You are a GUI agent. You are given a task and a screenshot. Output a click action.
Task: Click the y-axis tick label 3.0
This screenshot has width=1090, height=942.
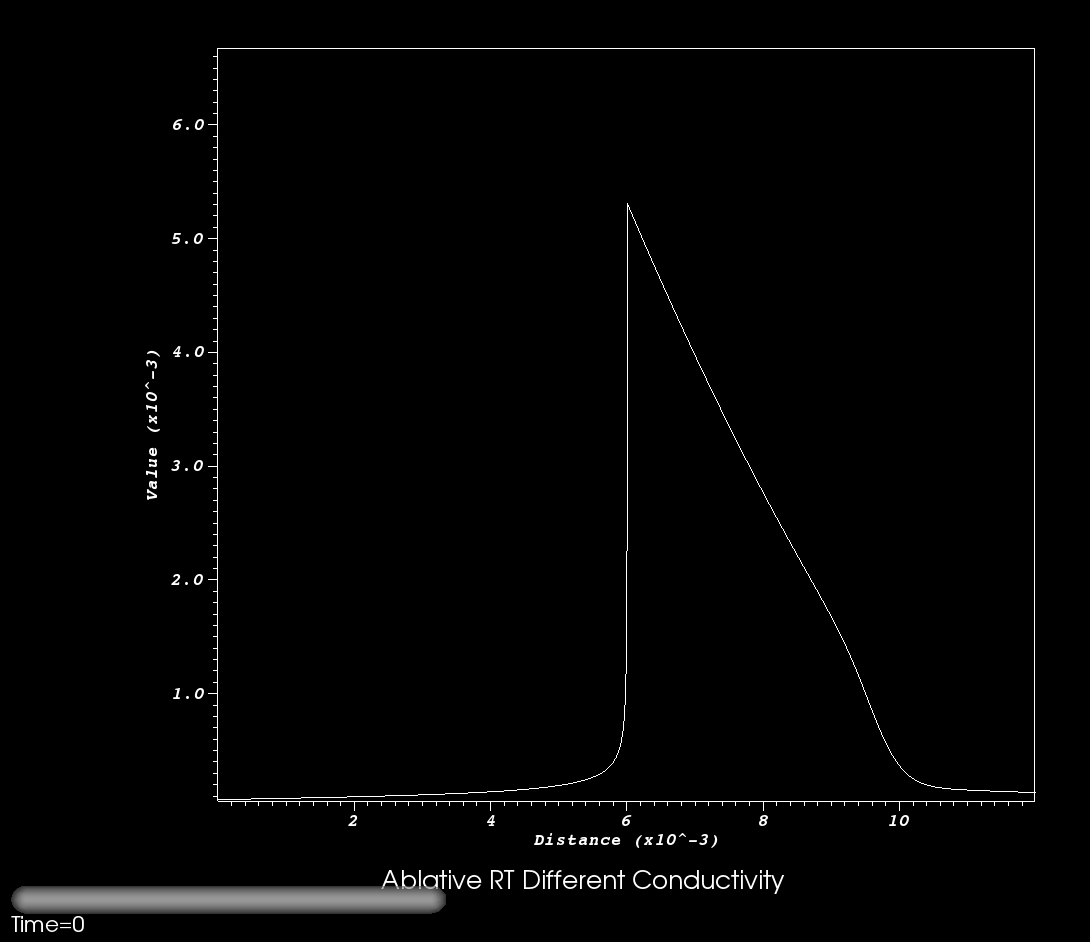[x=188, y=466]
